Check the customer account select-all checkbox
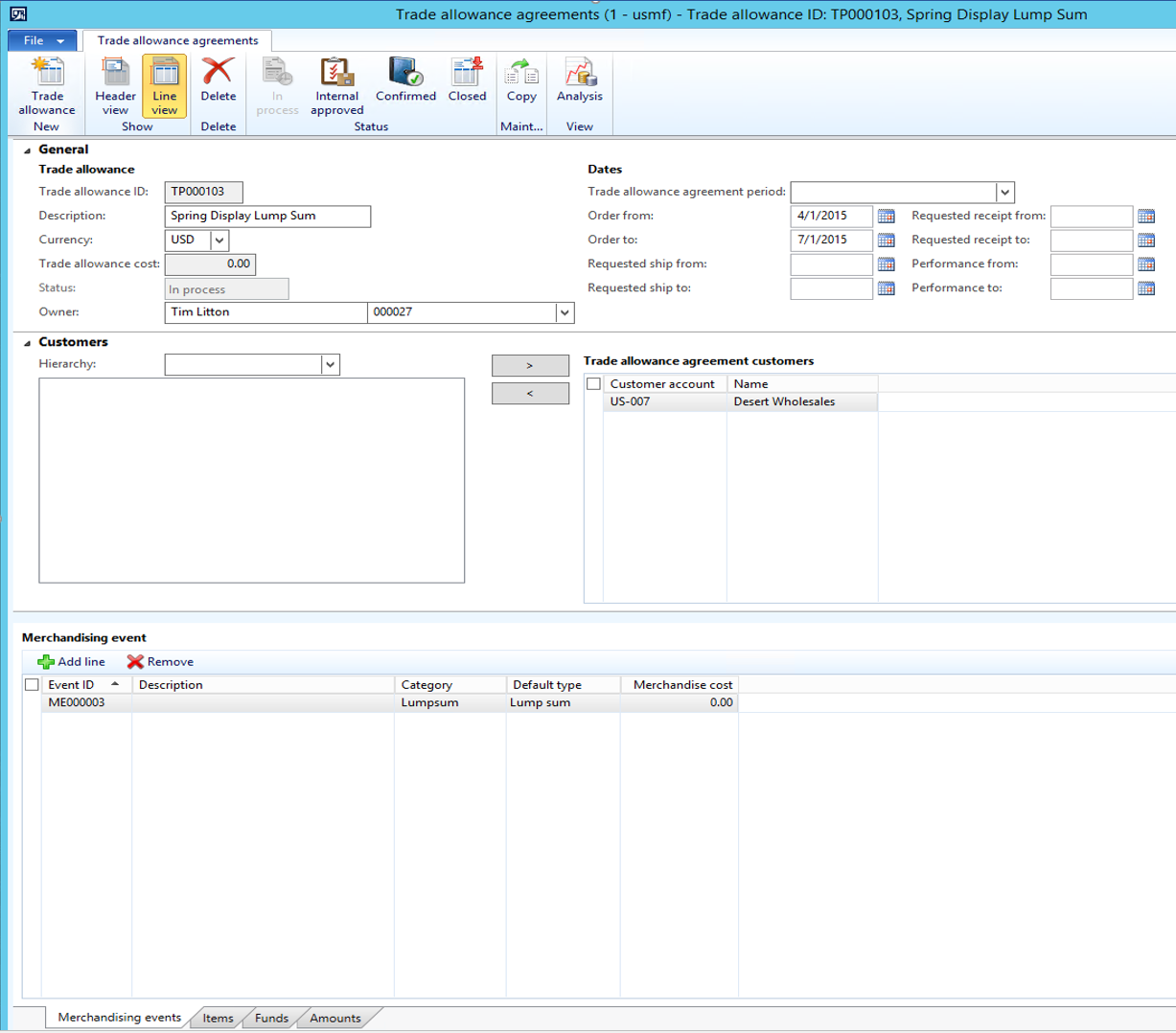The height and width of the screenshot is (1033, 1176). [593, 384]
